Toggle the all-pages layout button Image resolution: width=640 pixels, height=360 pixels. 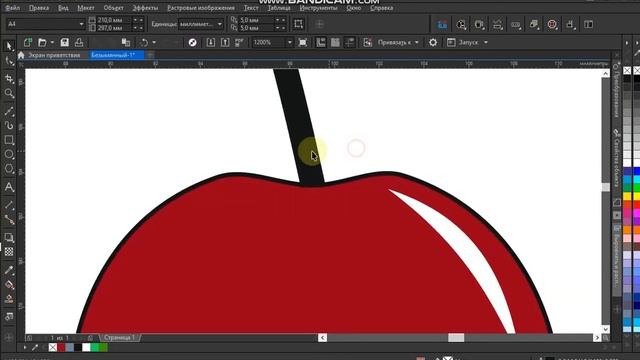tap(298, 24)
